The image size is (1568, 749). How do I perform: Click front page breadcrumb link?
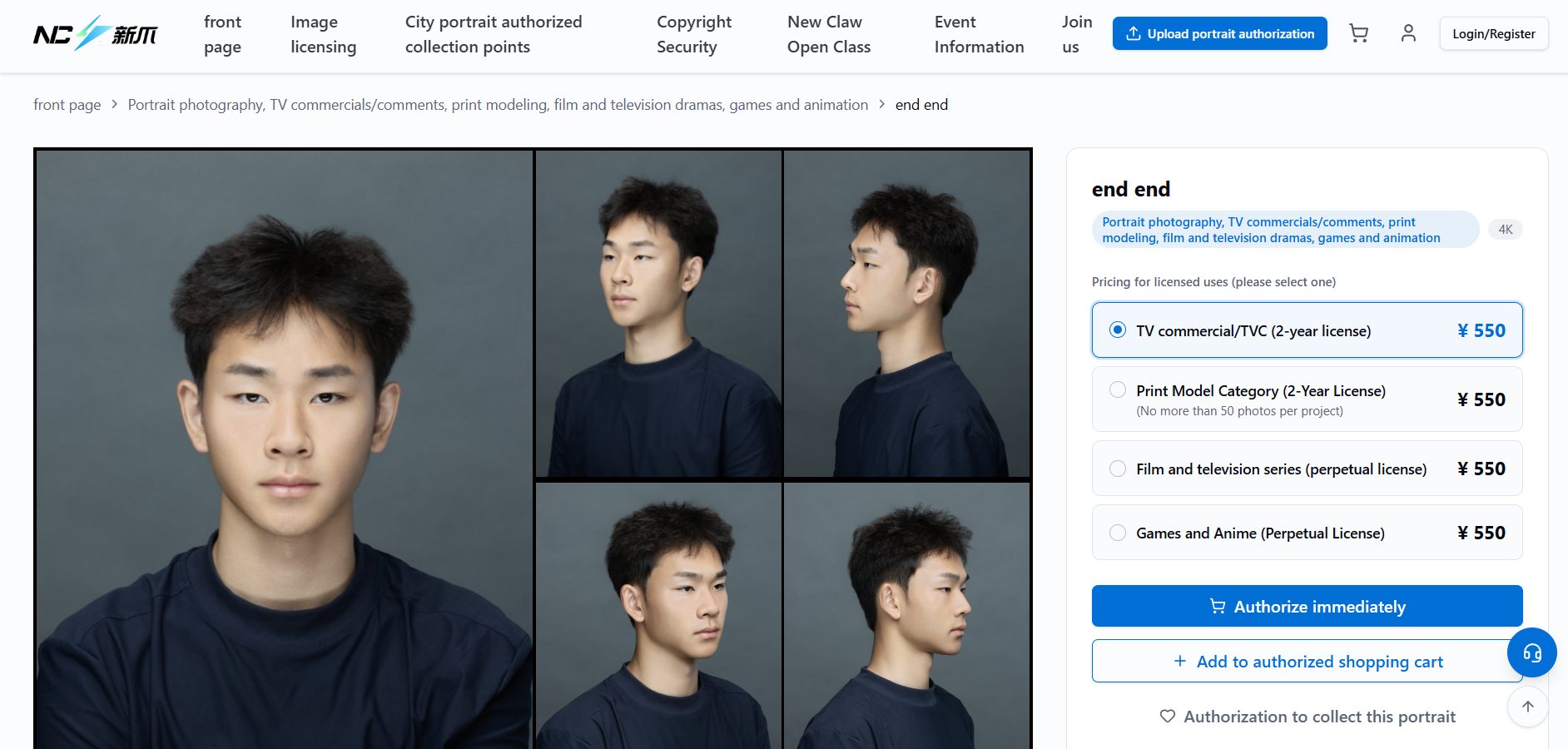coord(67,105)
